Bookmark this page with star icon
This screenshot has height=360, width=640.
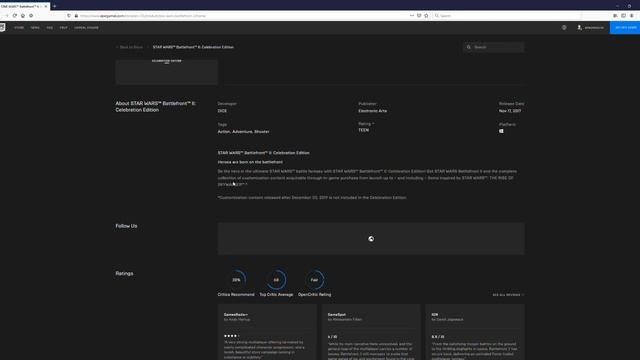coord(427,16)
